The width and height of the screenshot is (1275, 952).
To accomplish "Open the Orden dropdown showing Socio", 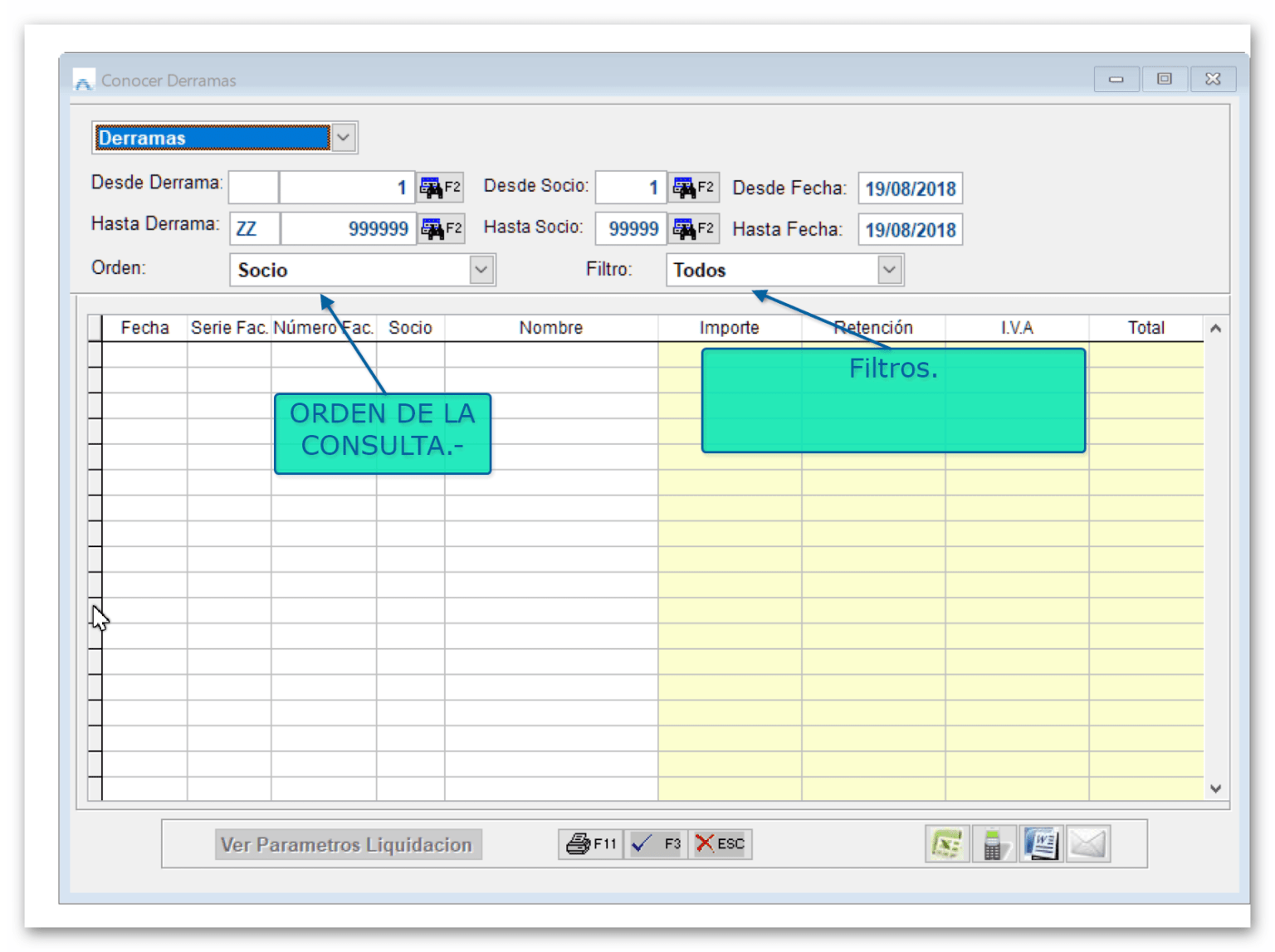I will pyautogui.click(x=481, y=270).
